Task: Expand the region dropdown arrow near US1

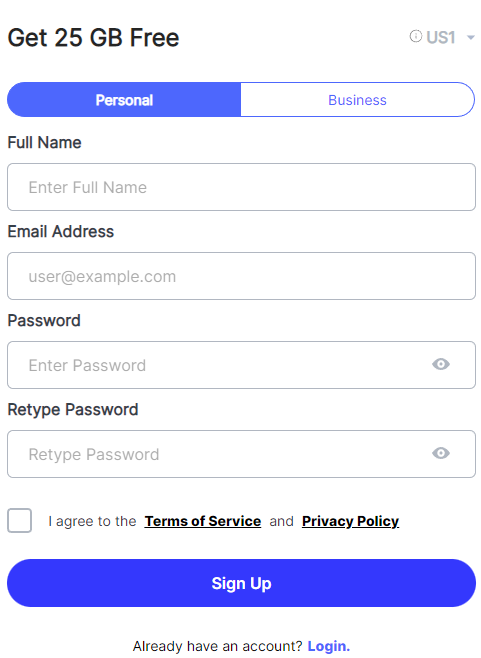Action: click(471, 38)
